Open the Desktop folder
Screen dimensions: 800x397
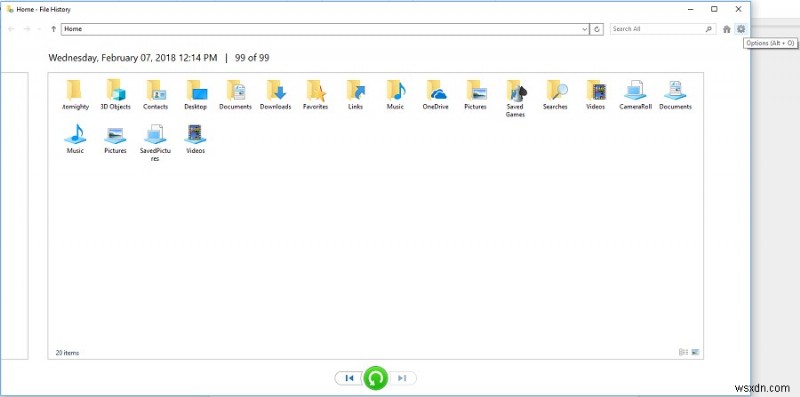(195, 94)
